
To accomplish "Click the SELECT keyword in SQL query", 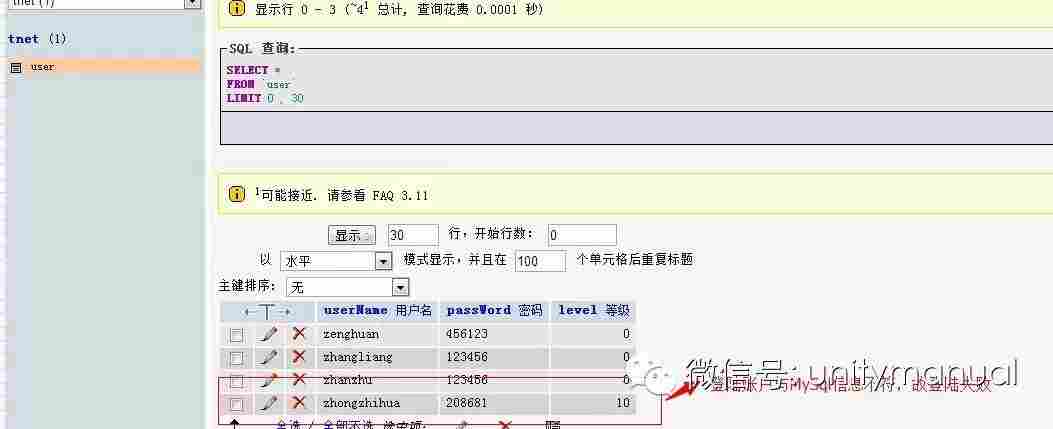I will coord(247,70).
